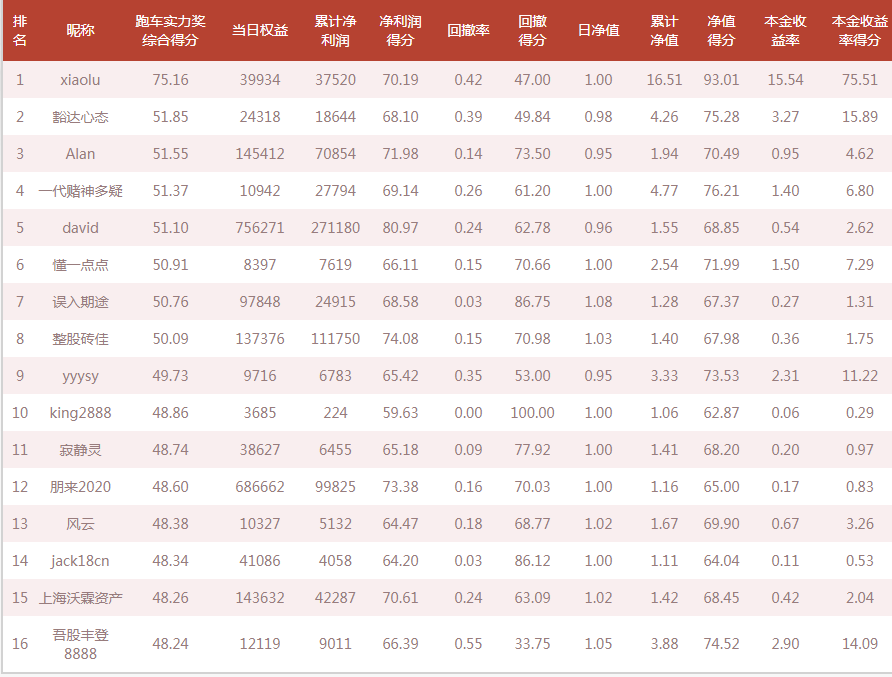
Task: Select king2888's 回撤得分 value 100.00
Action: click(x=532, y=413)
